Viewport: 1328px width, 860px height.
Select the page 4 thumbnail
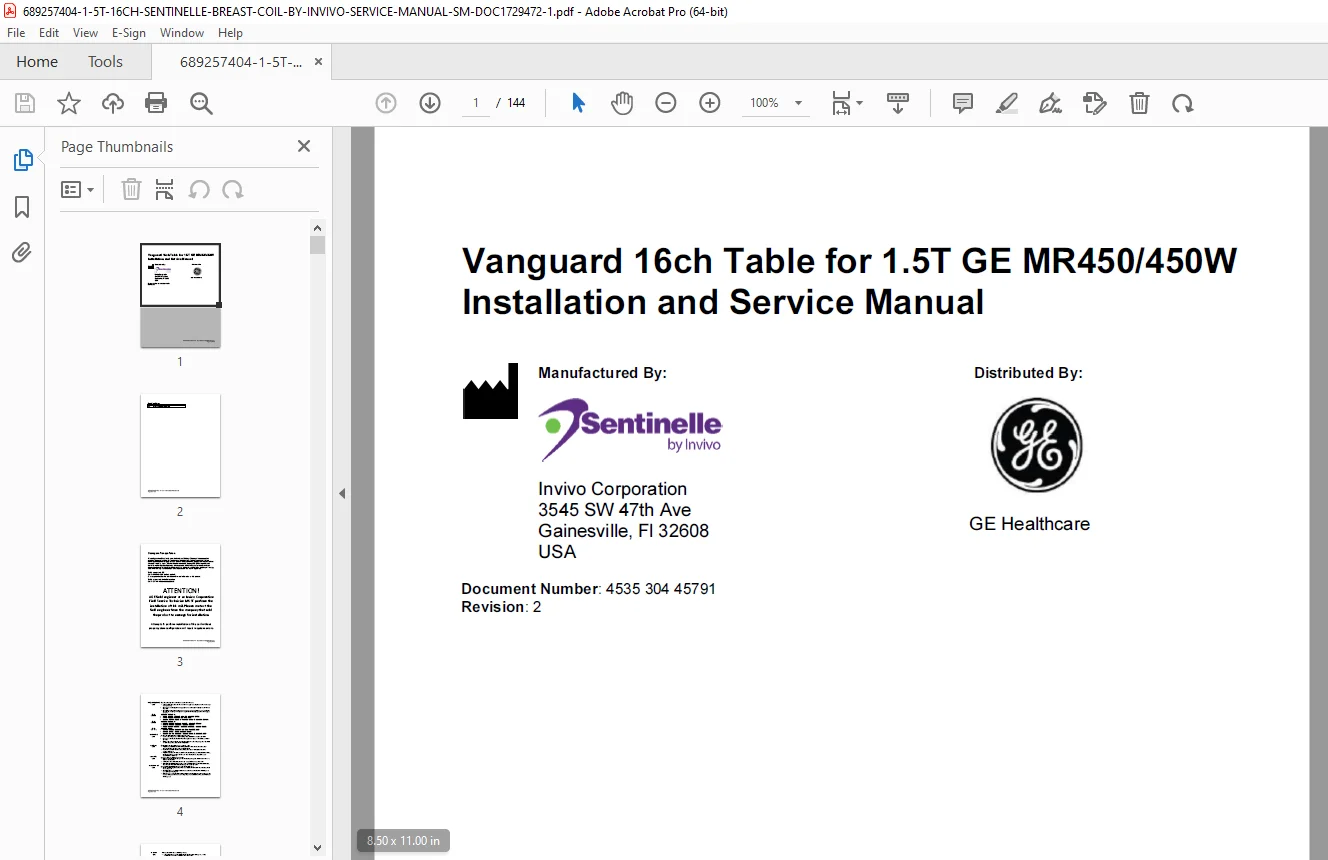180,745
